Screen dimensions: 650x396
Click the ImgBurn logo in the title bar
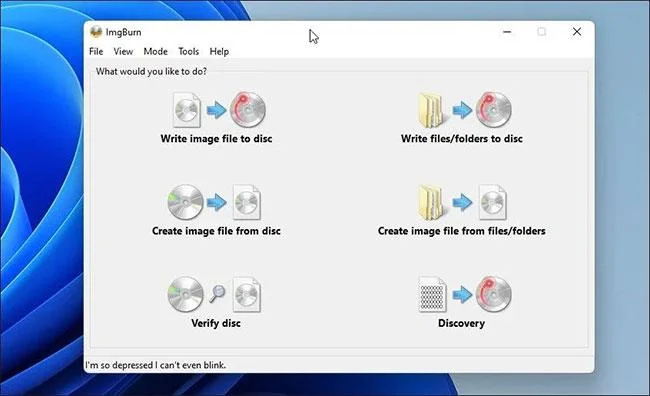pos(96,32)
